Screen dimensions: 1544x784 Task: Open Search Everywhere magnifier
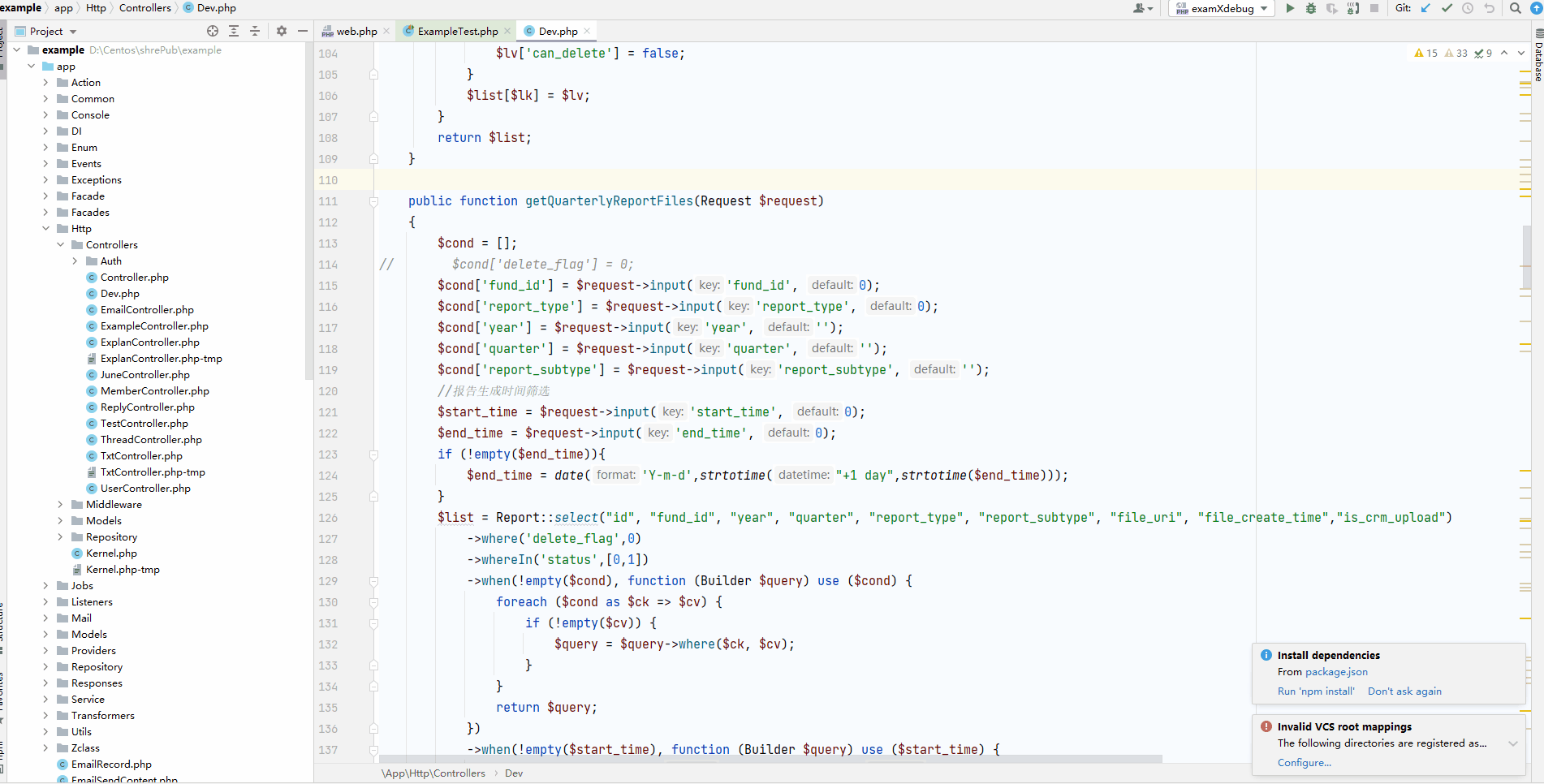1515,8
